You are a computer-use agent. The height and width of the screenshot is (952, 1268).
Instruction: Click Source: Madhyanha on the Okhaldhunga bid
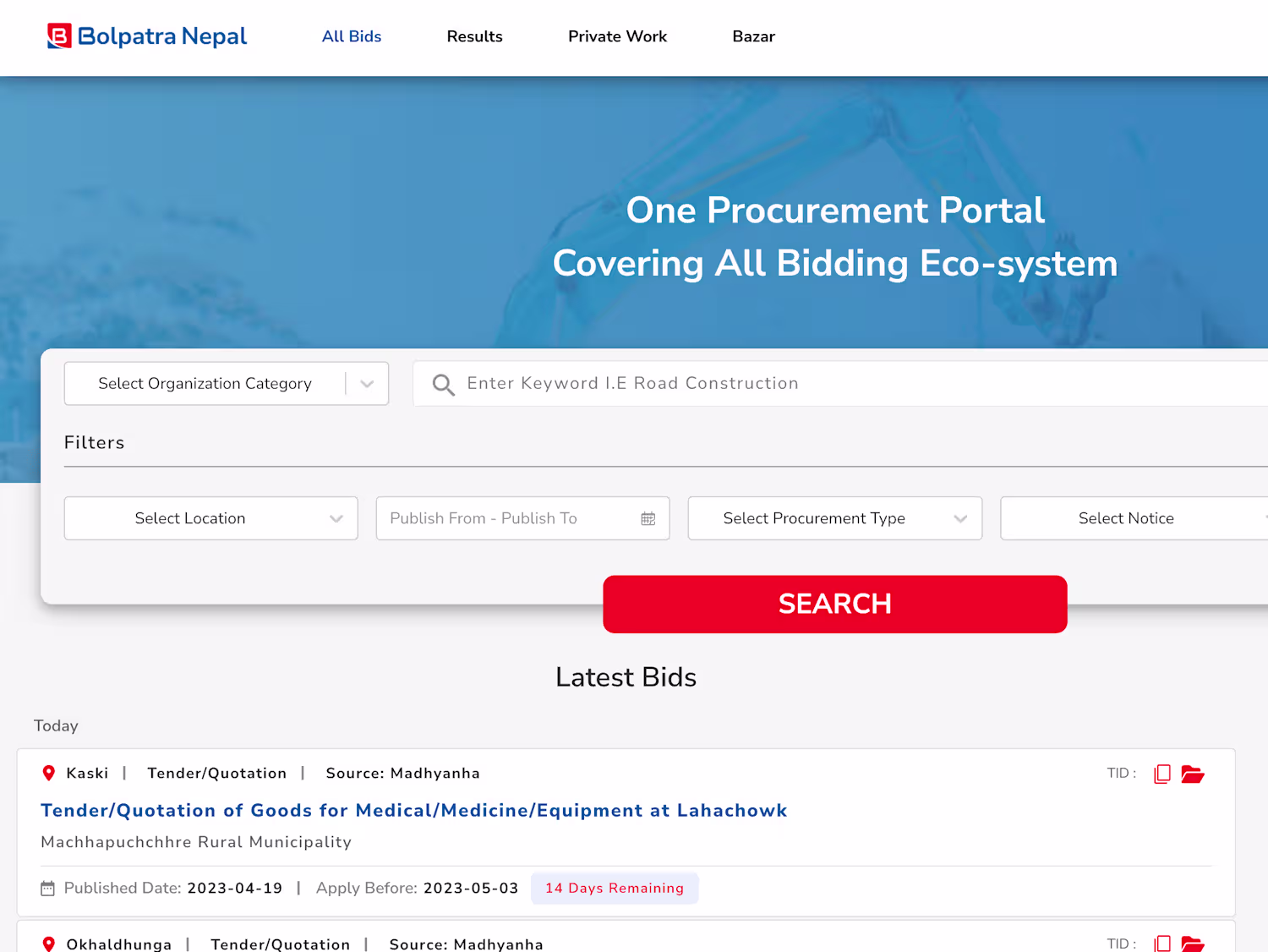pyautogui.click(x=467, y=944)
